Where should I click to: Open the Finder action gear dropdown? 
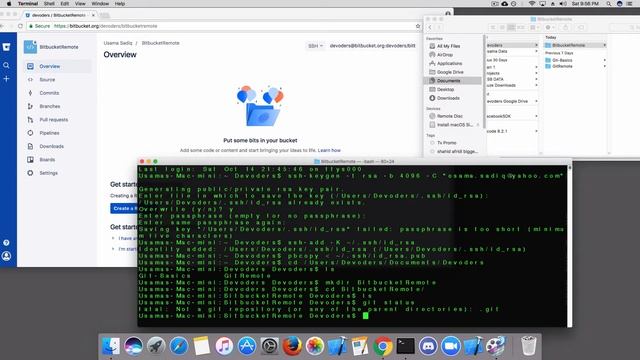pos(549,27)
